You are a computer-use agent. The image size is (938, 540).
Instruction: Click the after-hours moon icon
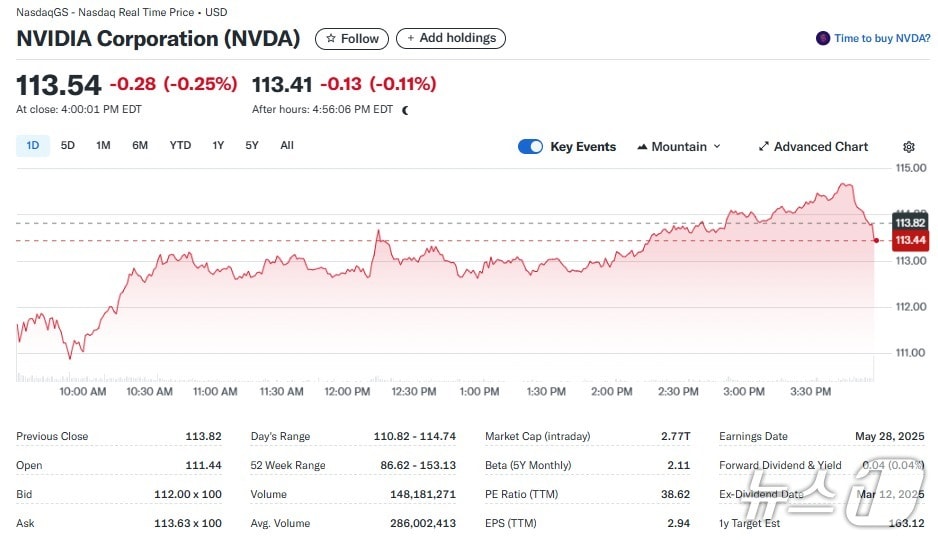coord(405,110)
